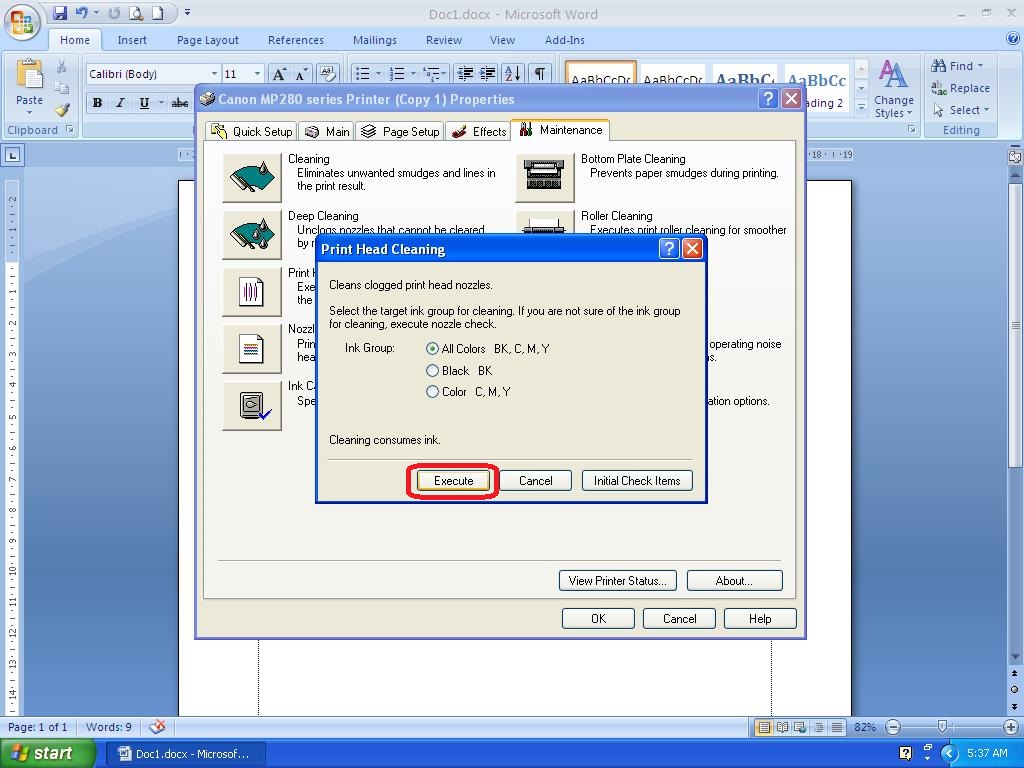The height and width of the screenshot is (768, 1024).
Task: Click the Ink Cartridge Settings icon
Action: pos(252,406)
